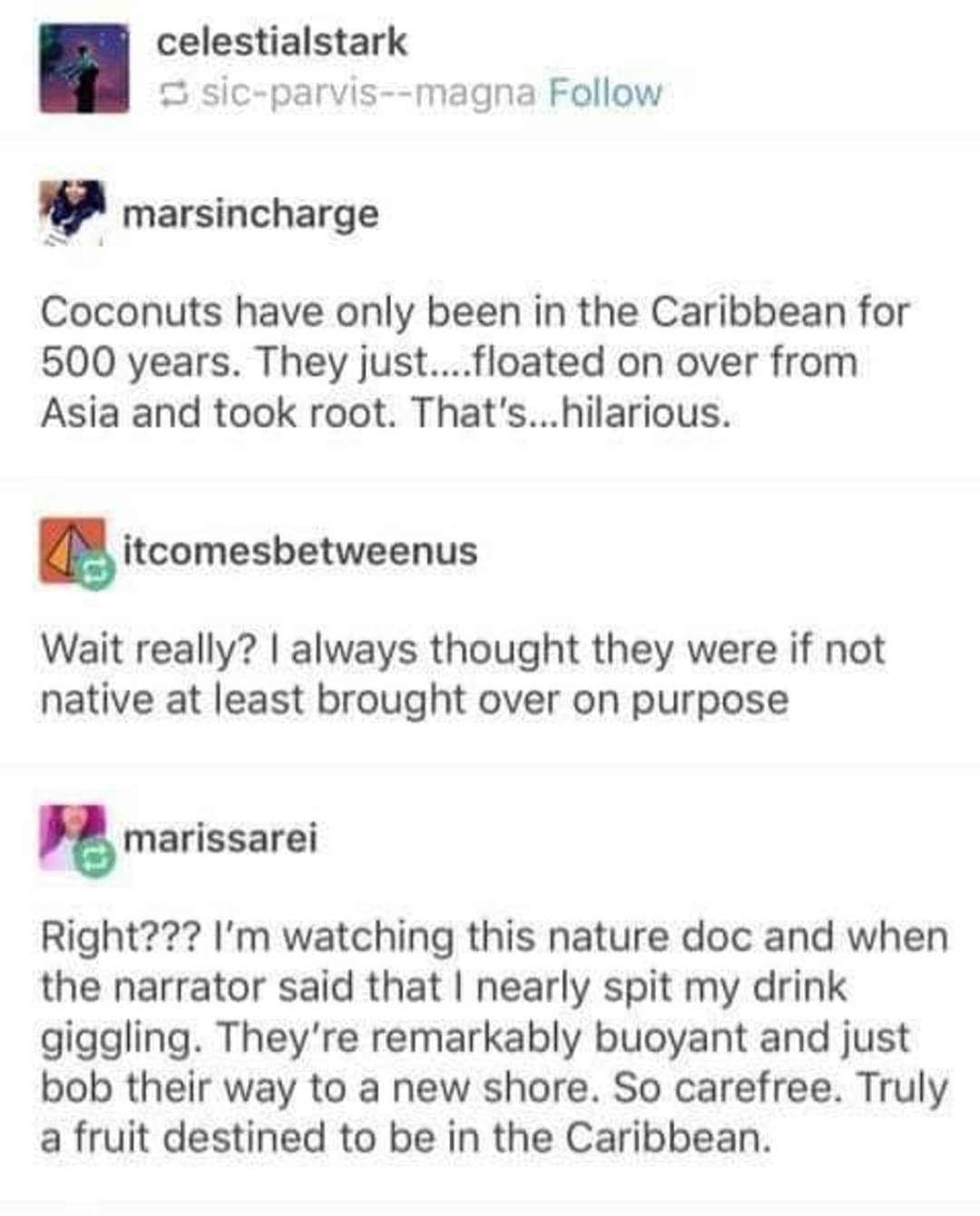Viewport: 980px width, 1216px height.
Task: Click the reply starting "Wait really?"
Action: [x=462, y=674]
